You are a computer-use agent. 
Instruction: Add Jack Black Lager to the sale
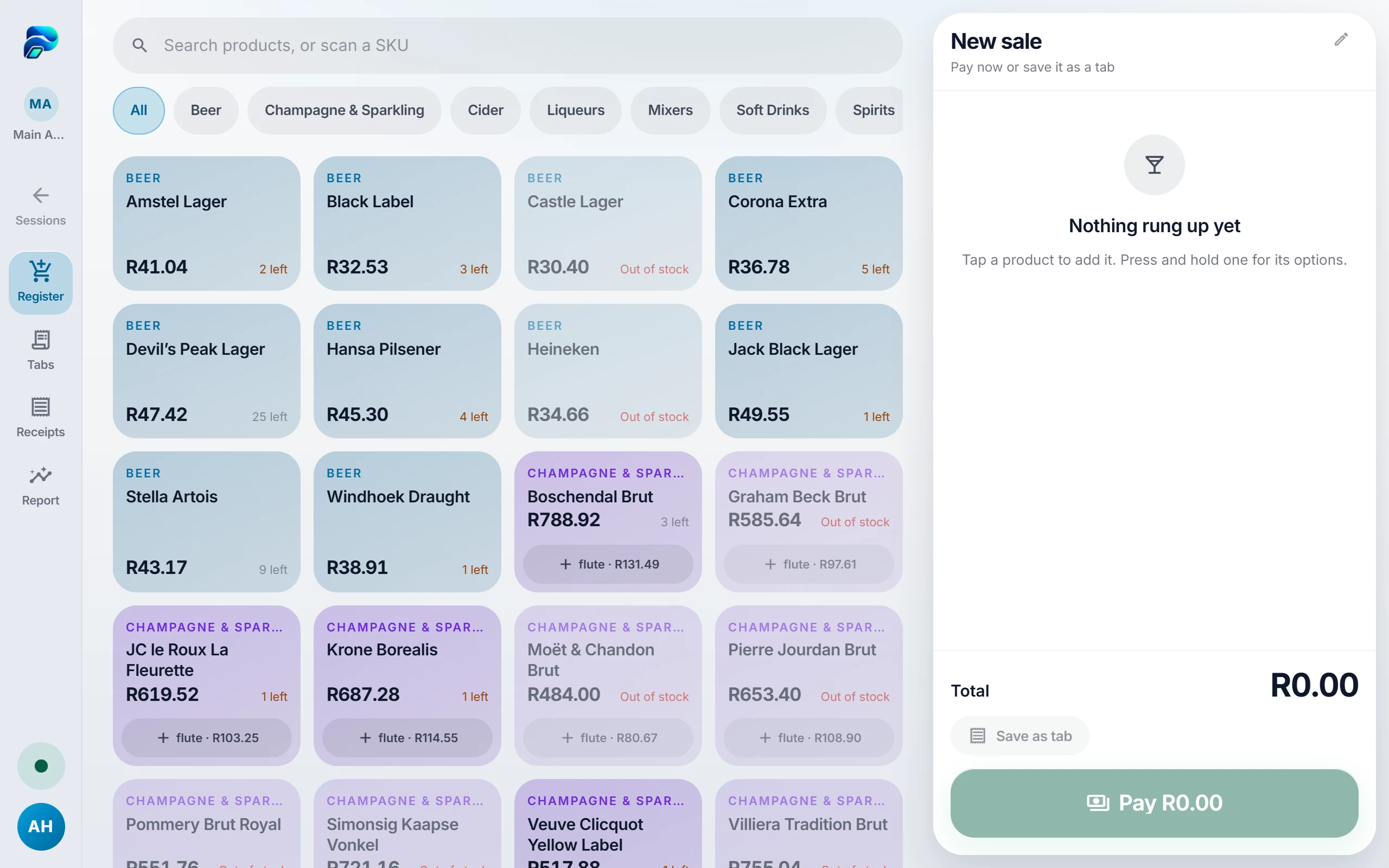[809, 371]
